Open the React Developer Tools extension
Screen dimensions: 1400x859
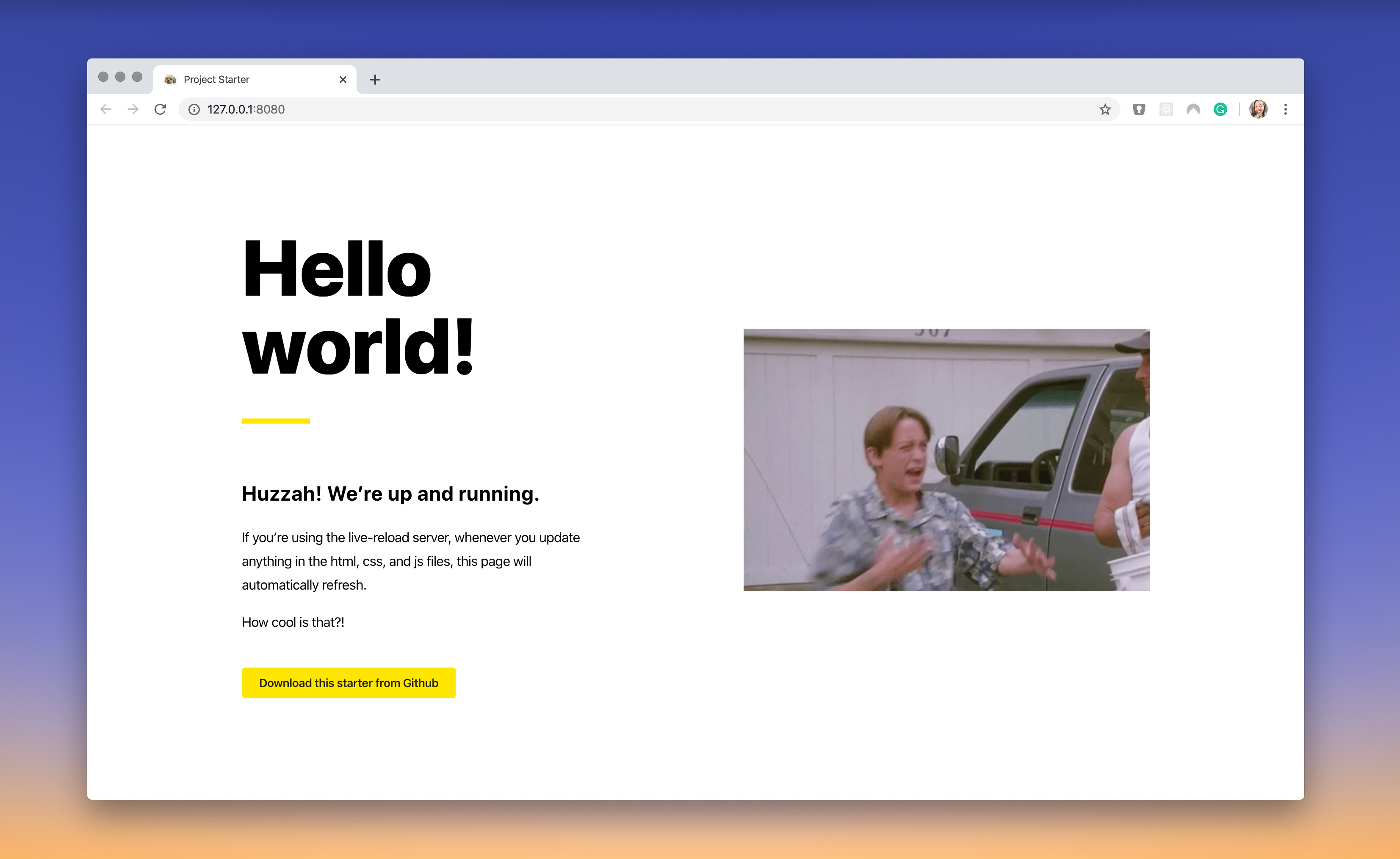coord(1167,109)
